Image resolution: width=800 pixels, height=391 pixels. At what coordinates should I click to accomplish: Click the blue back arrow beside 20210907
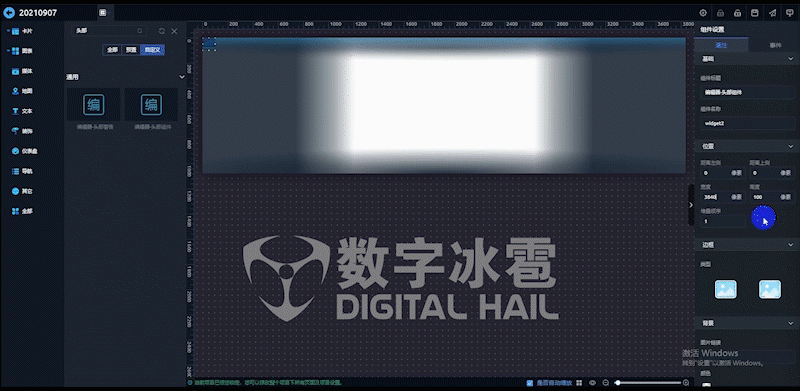coord(9,13)
